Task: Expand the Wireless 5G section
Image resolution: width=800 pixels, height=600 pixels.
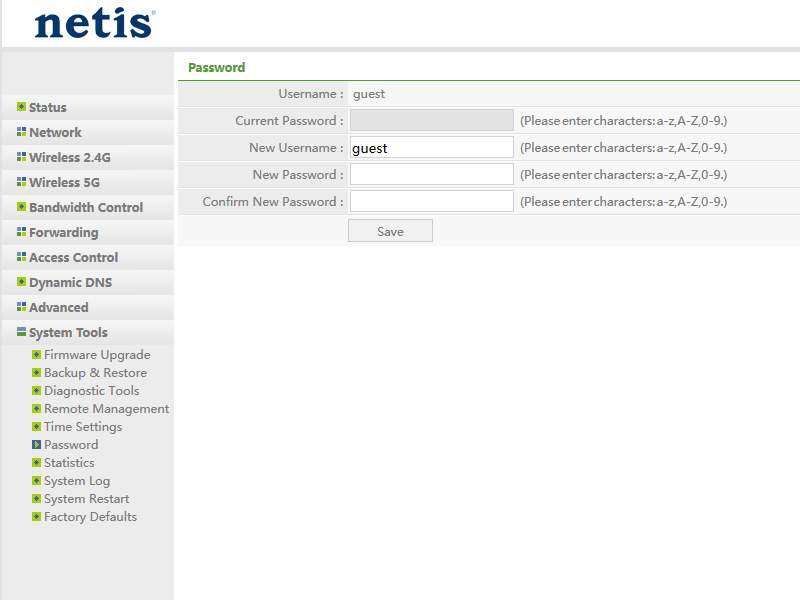Action: click(64, 182)
